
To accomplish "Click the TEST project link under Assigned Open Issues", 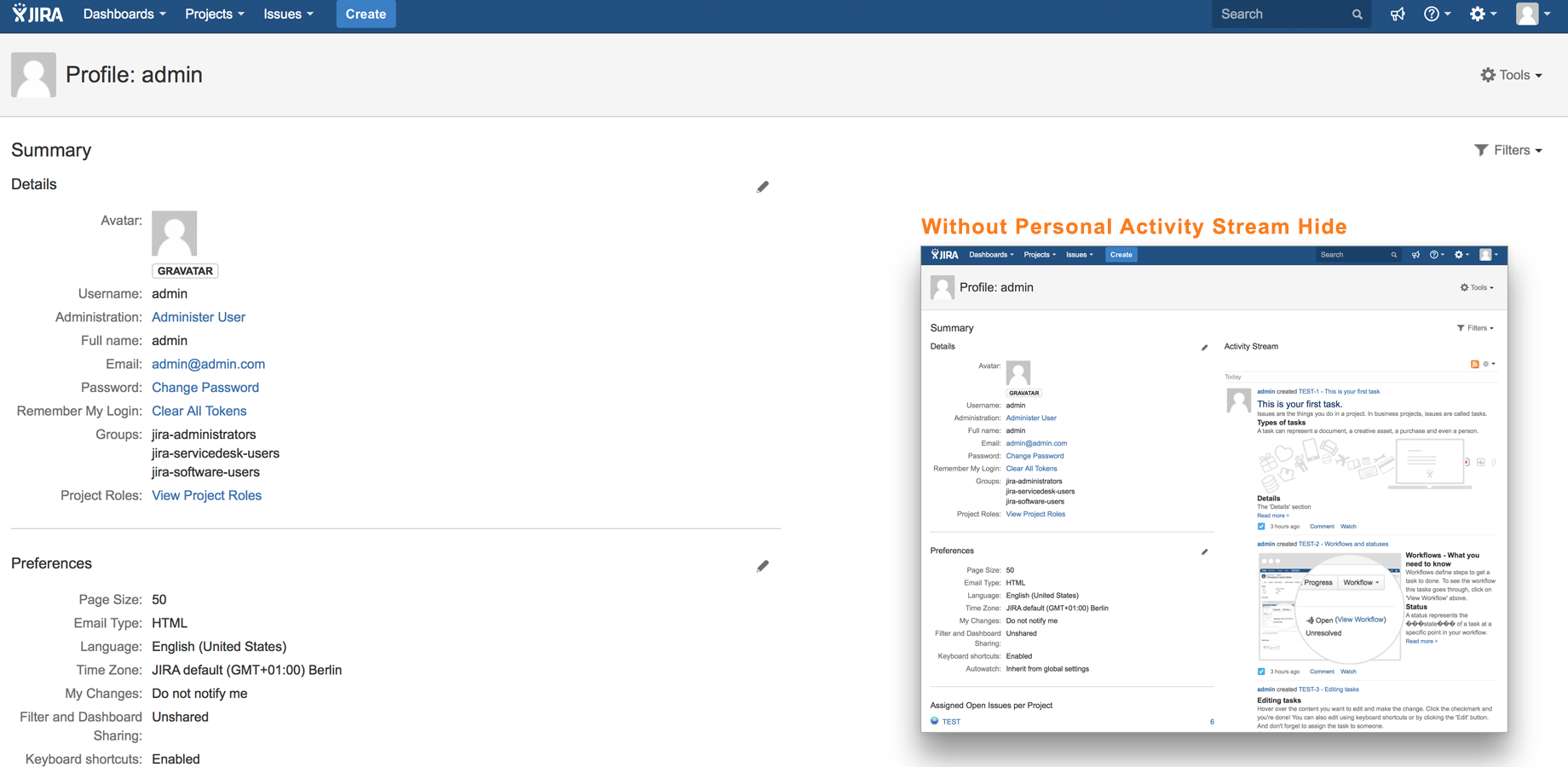I will pos(951,722).
